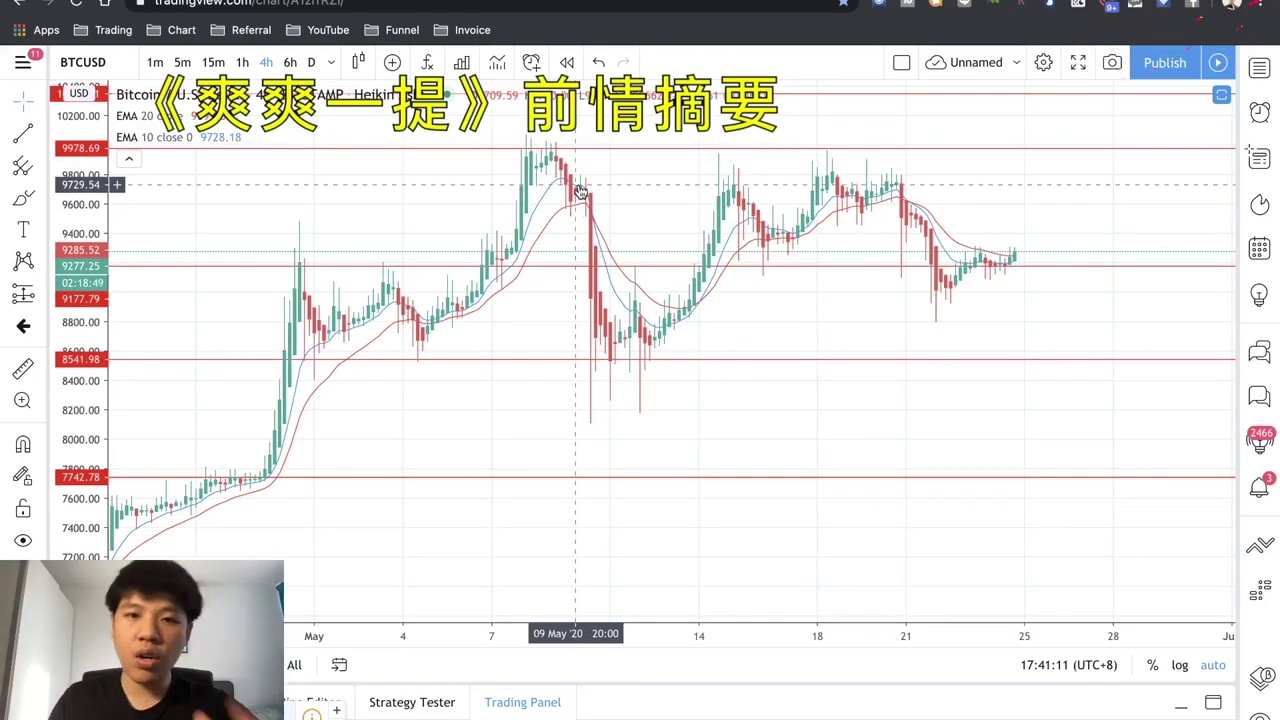Switch to the 6h timeframe
This screenshot has width=1280, height=720.
tap(290, 63)
